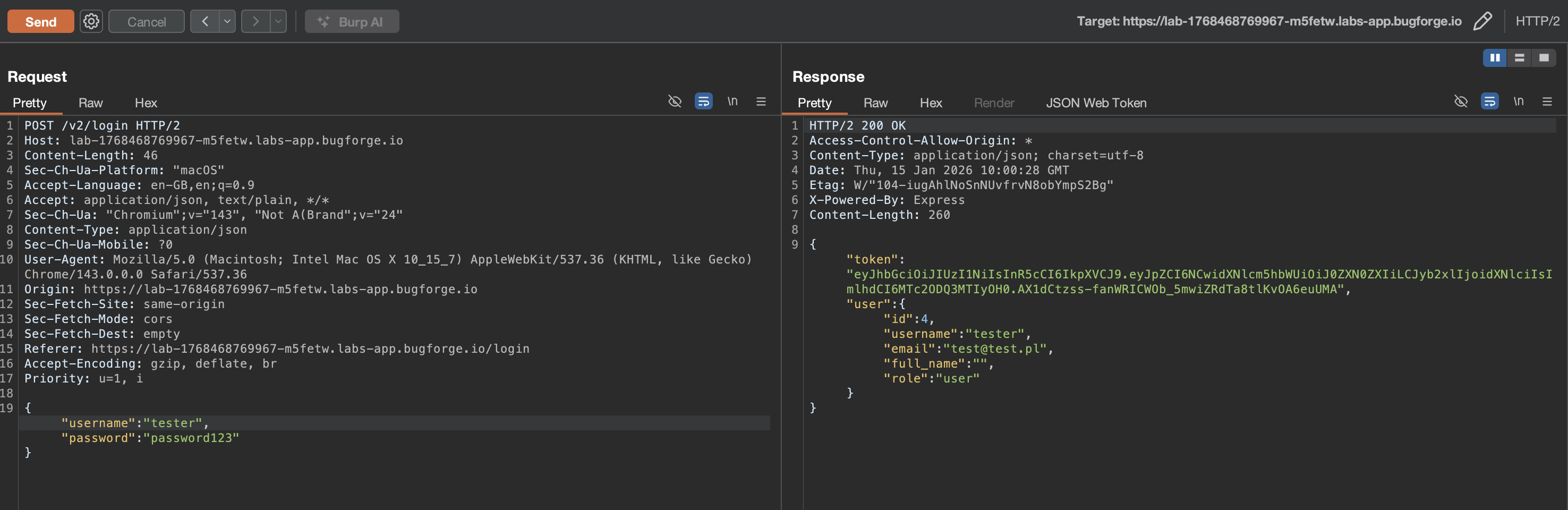Screen dimensions: 1568x510
Task: Toggle hidden request items eye icon
Action: [x=675, y=101]
